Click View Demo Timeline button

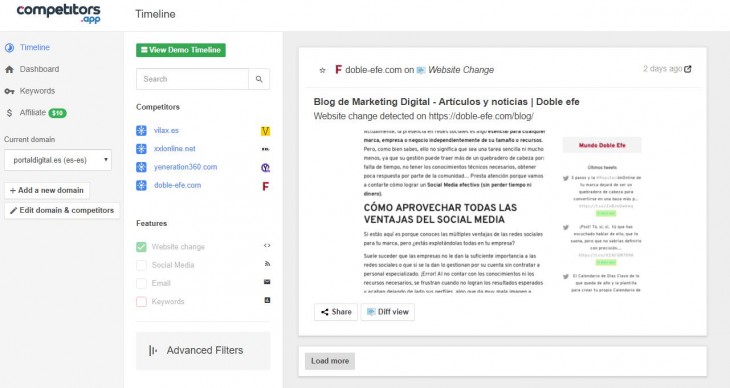(x=181, y=50)
